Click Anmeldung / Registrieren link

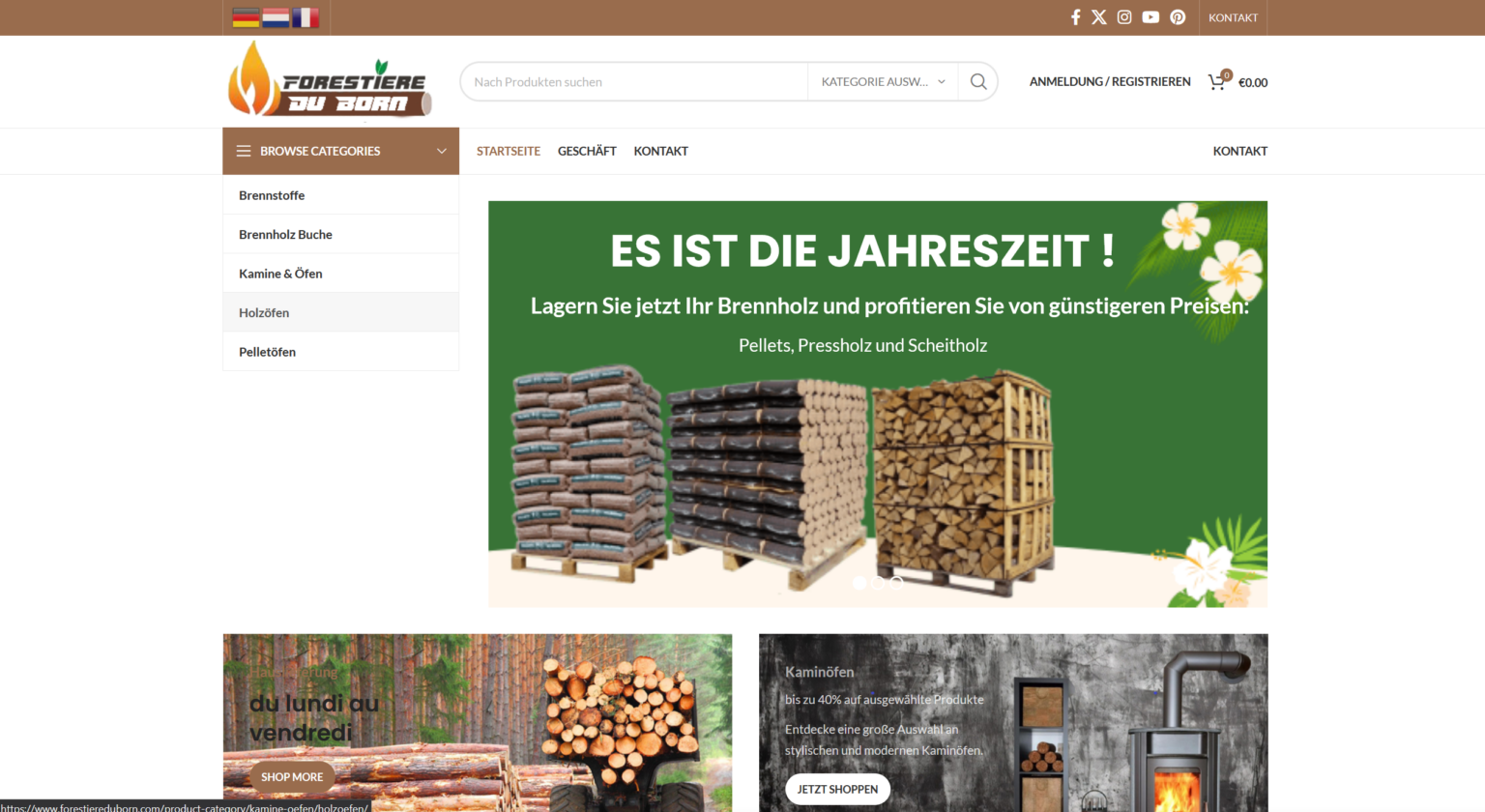1110,82
